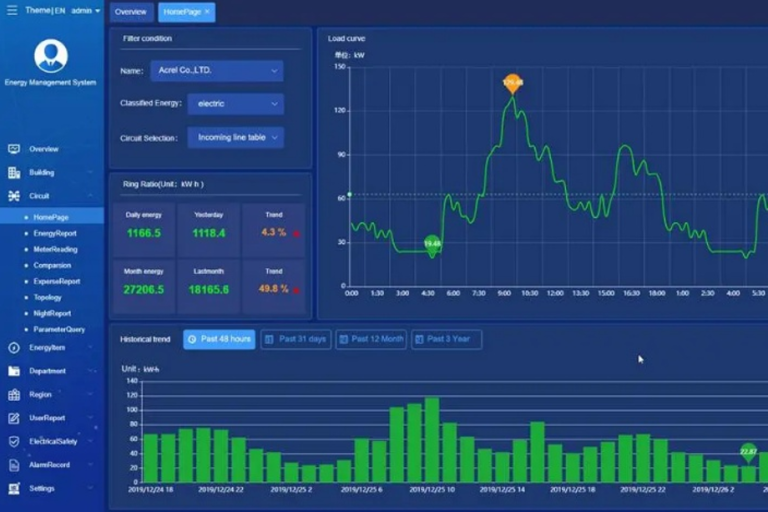This screenshot has width=768, height=512.
Task: Select the Past 48 hours range
Action: tap(219, 339)
